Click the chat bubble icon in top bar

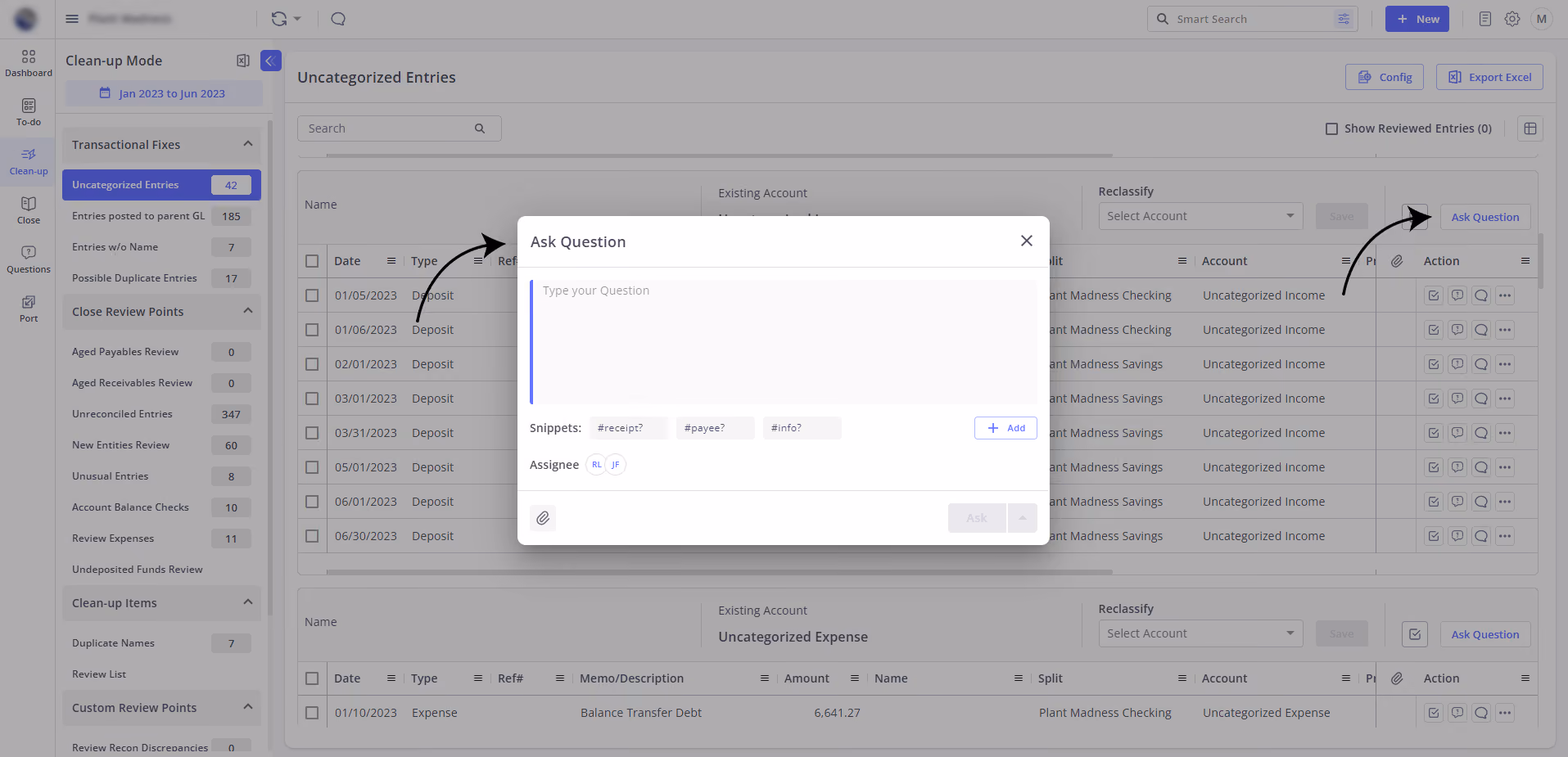[338, 19]
